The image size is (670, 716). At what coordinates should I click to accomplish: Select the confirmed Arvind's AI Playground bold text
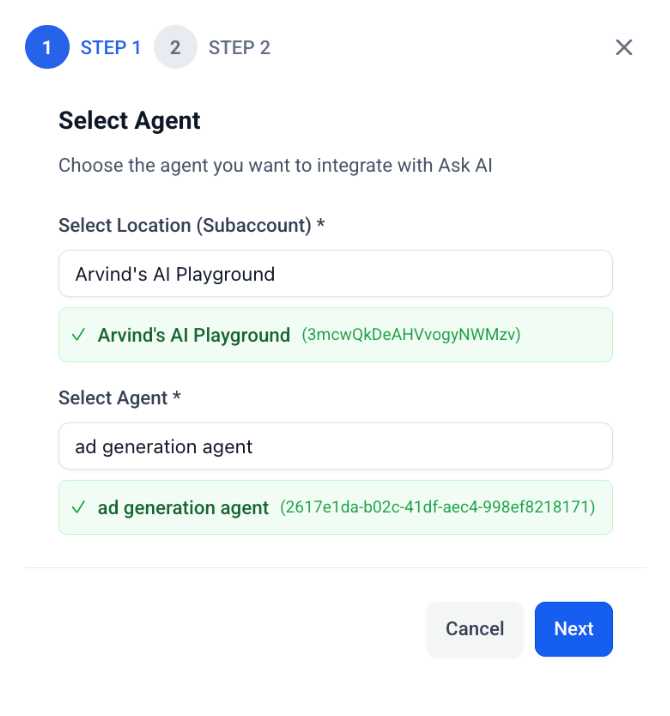pyautogui.click(x=194, y=336)
